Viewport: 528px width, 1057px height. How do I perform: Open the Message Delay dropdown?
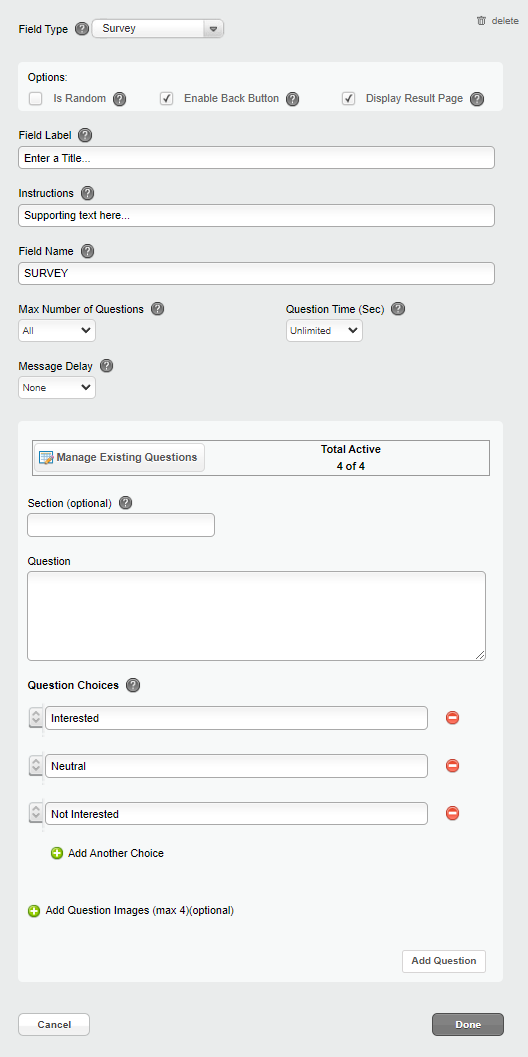[x=57, y=388]
